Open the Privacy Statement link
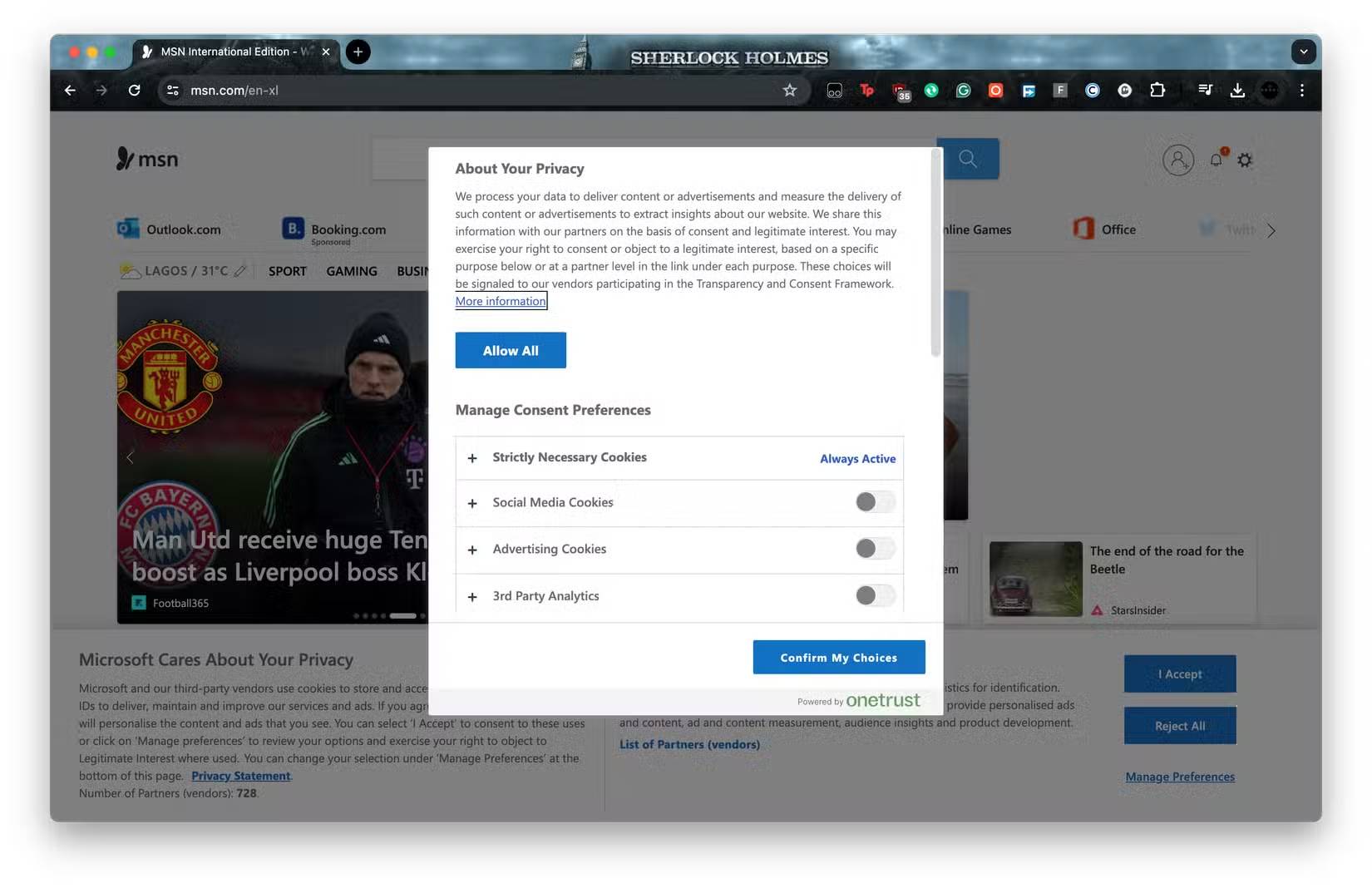The height and width of the screenshot is (888, 1372). [240, 776]
